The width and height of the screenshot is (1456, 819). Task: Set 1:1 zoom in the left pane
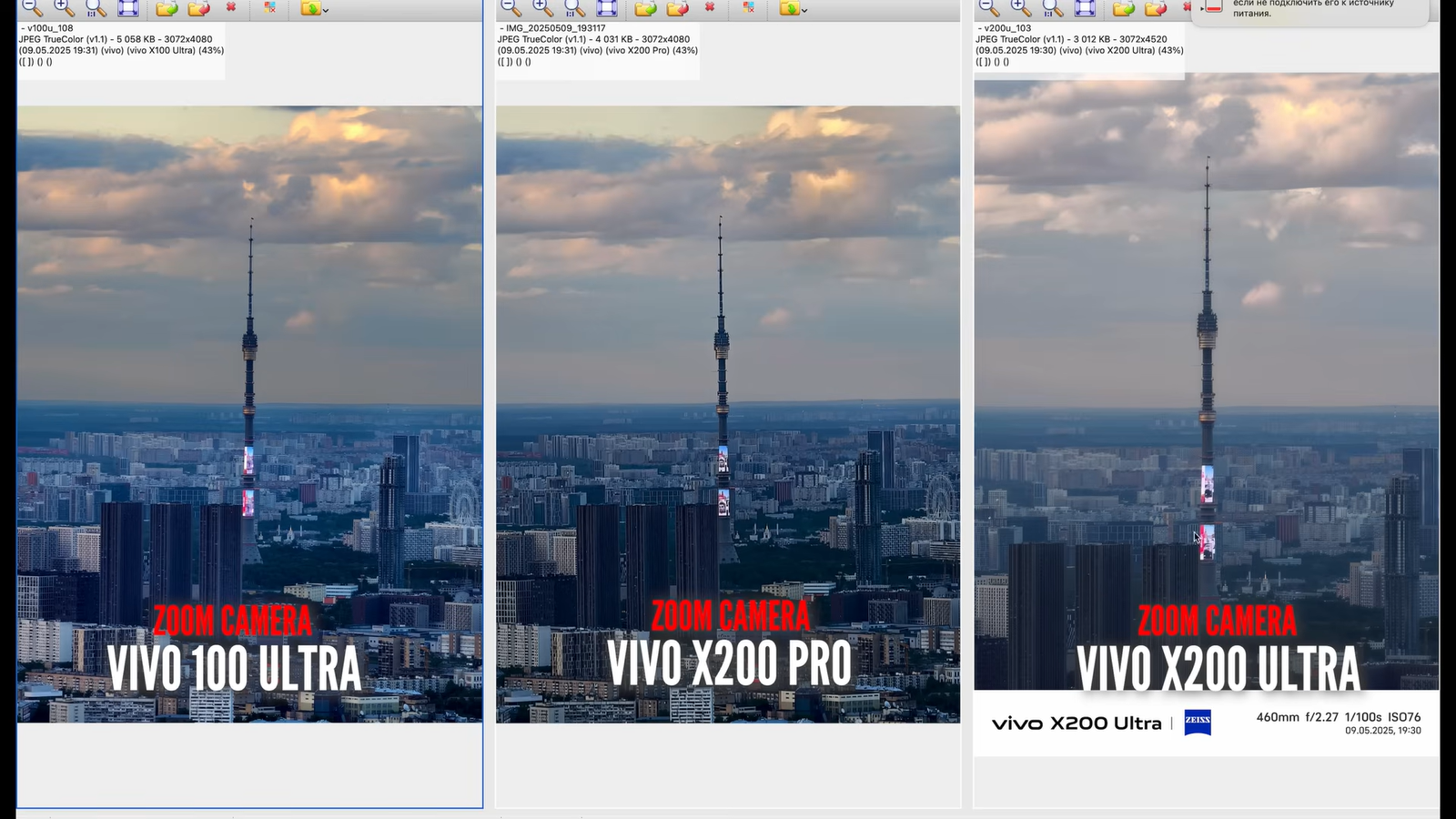96,8
